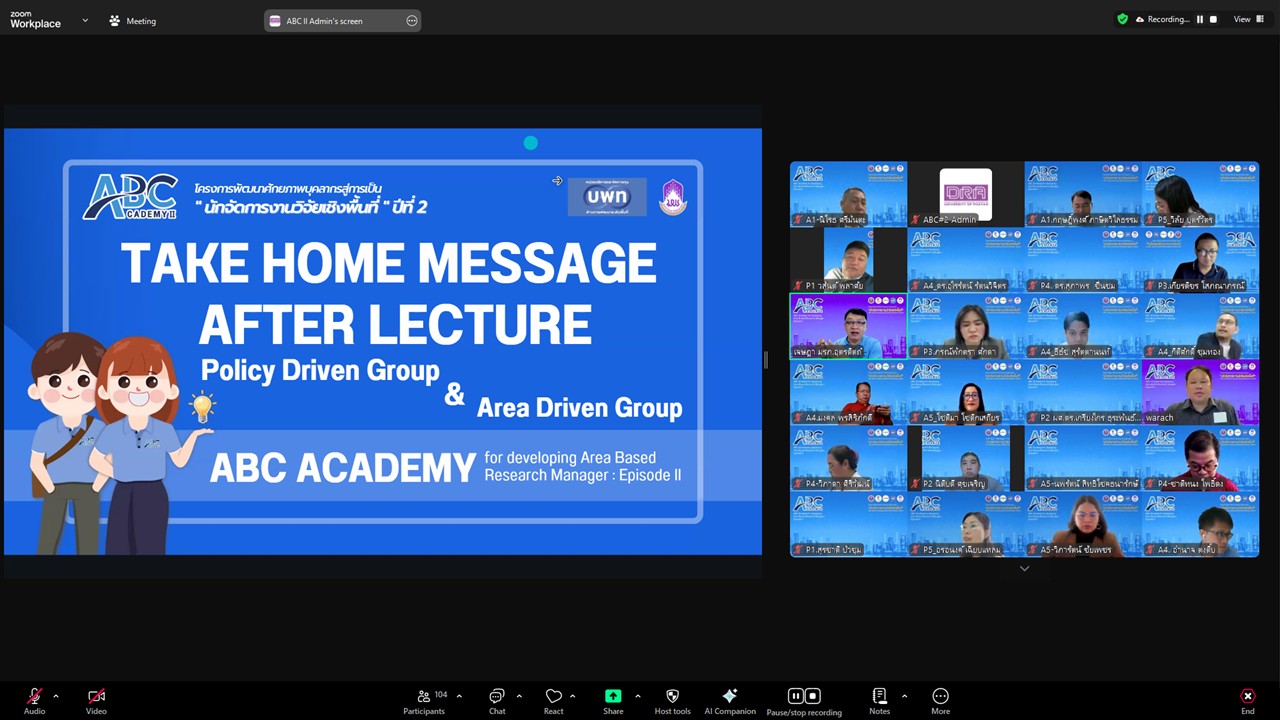Image resolution: width=1280 pixels, height=720 pixels.
Task: Open the More options menu
Action: 940,700
